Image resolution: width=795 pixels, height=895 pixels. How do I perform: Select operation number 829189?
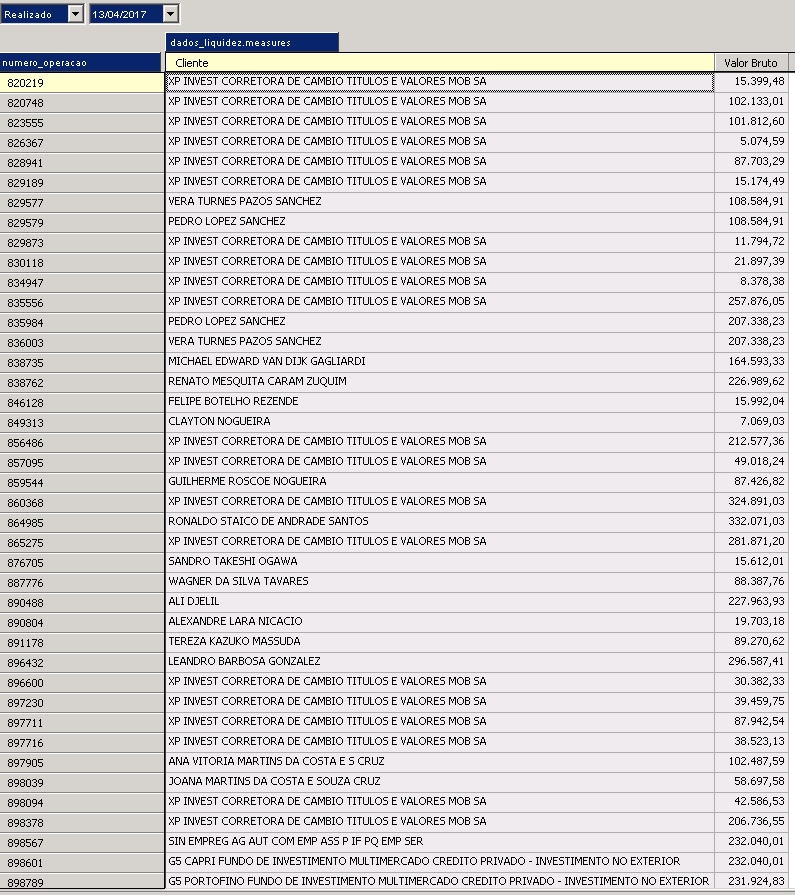[82, 183]
